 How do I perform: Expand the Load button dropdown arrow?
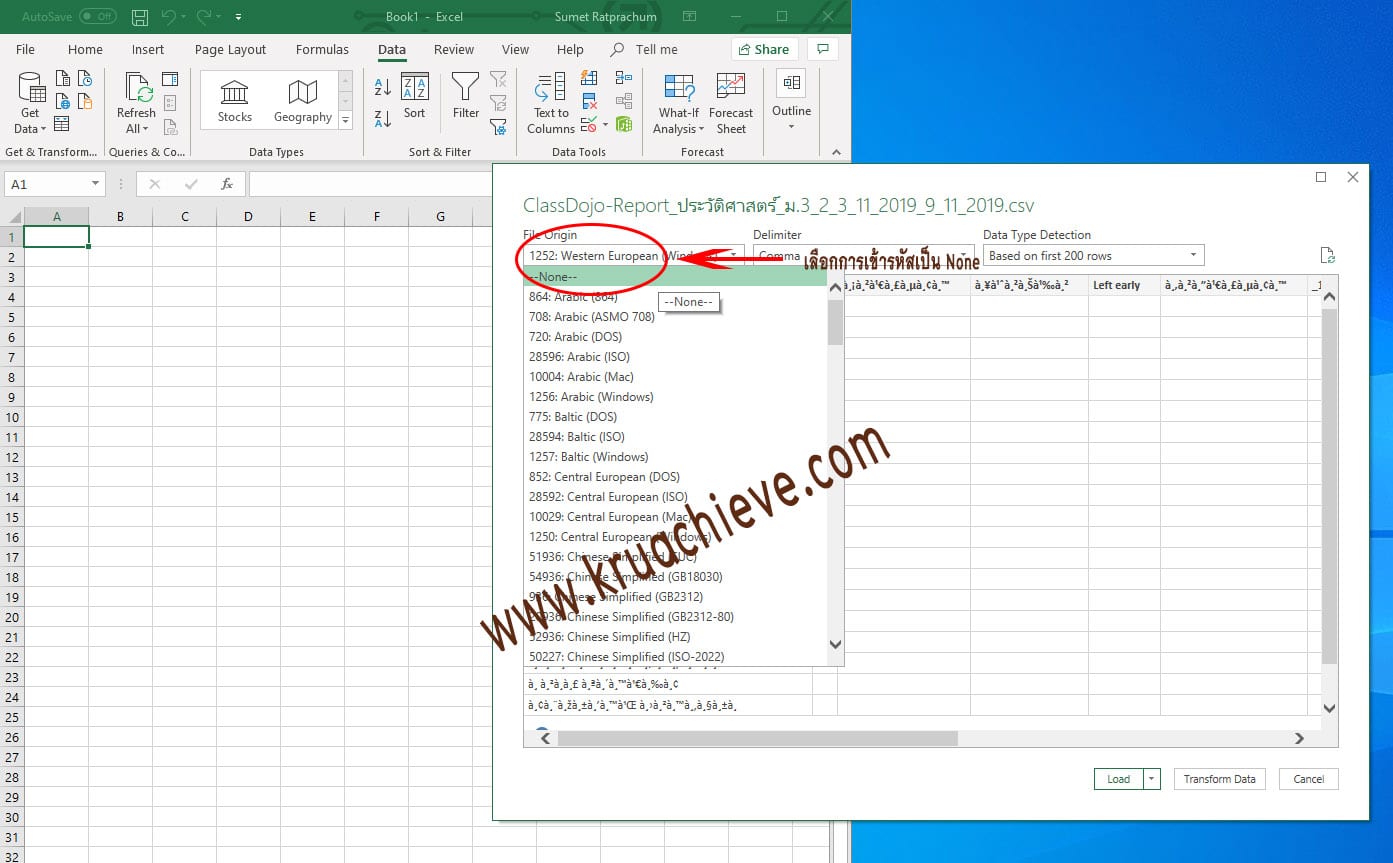coord(1152,779)
